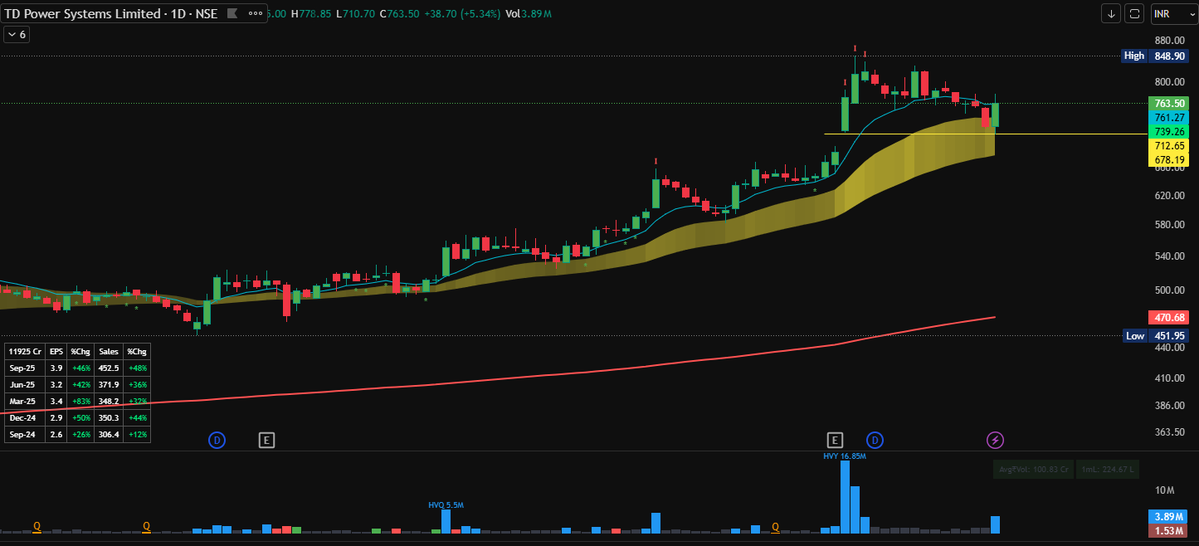This screenshot has height=546, width=1199.
Task: Click the Sep-24 row label in earnings table
Action: (24, 434)
